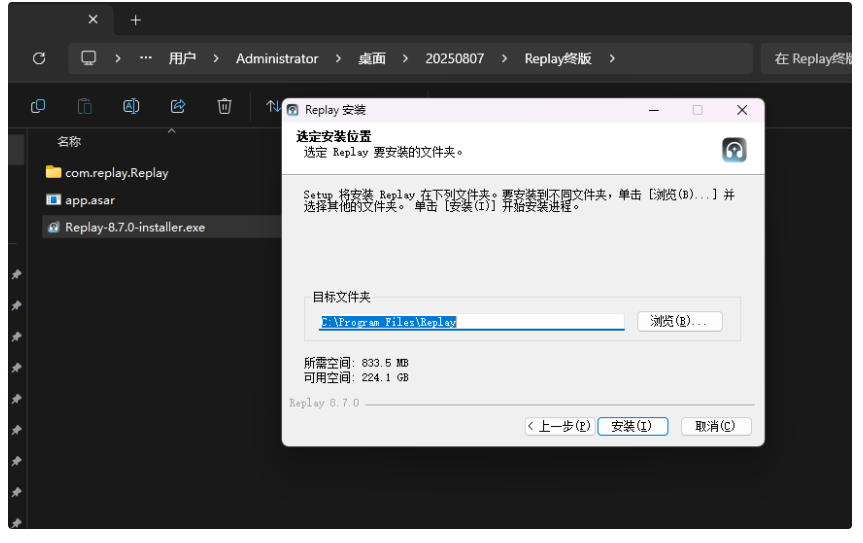This screenshot has height=543, width=863.
Task: Navigate to the Administrator breadcrumb
Action: click(x=277, y=58)
